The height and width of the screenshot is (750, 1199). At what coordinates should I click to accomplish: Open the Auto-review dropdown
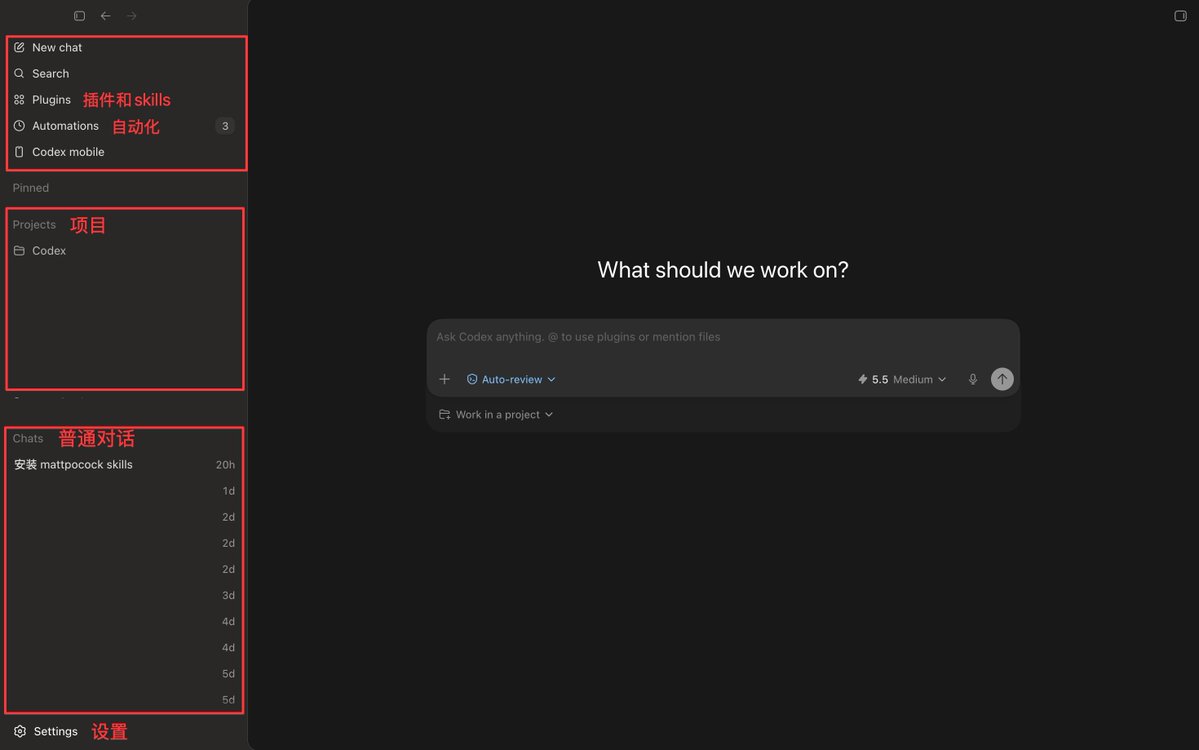511,379
